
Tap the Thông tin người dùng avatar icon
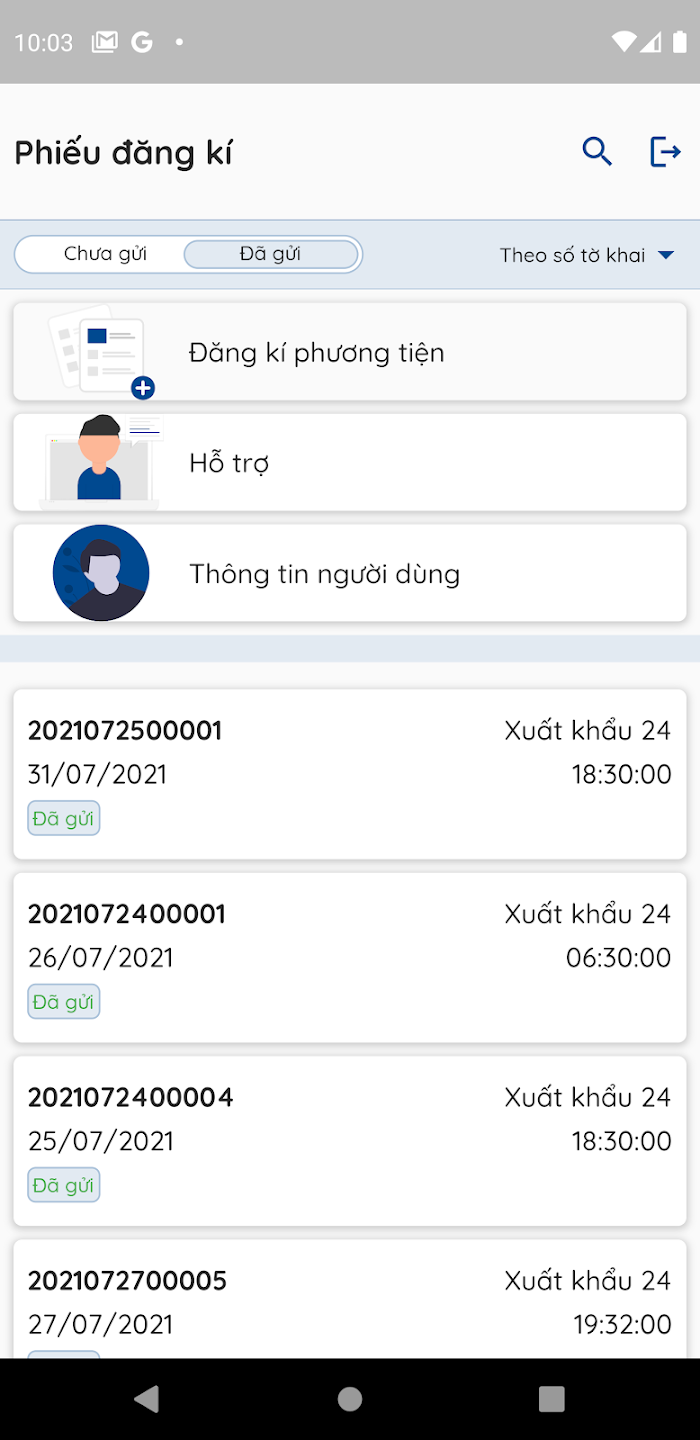(x=101, y=572)
